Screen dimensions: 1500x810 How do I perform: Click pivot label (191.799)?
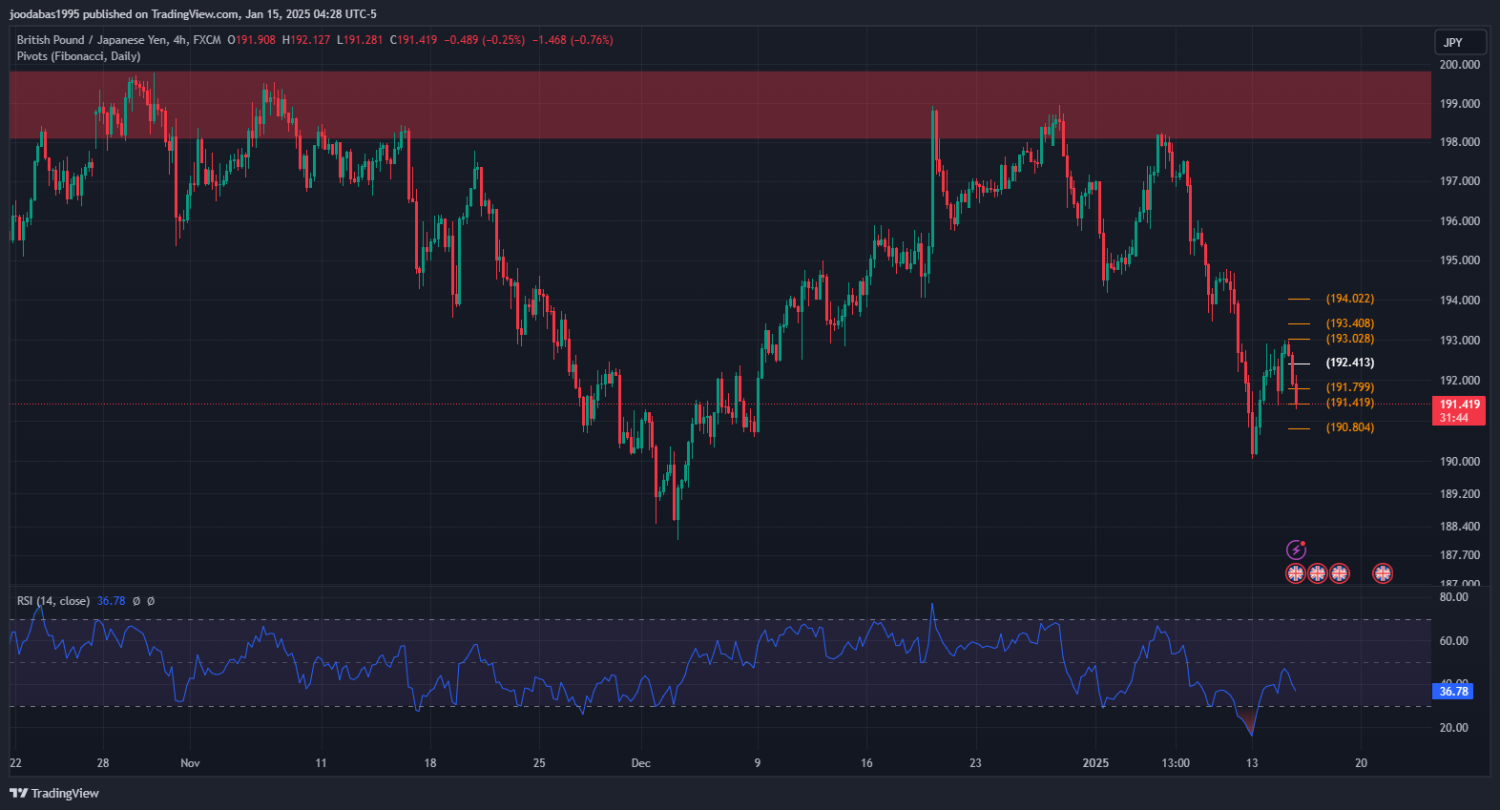[x=1350, y=388]
